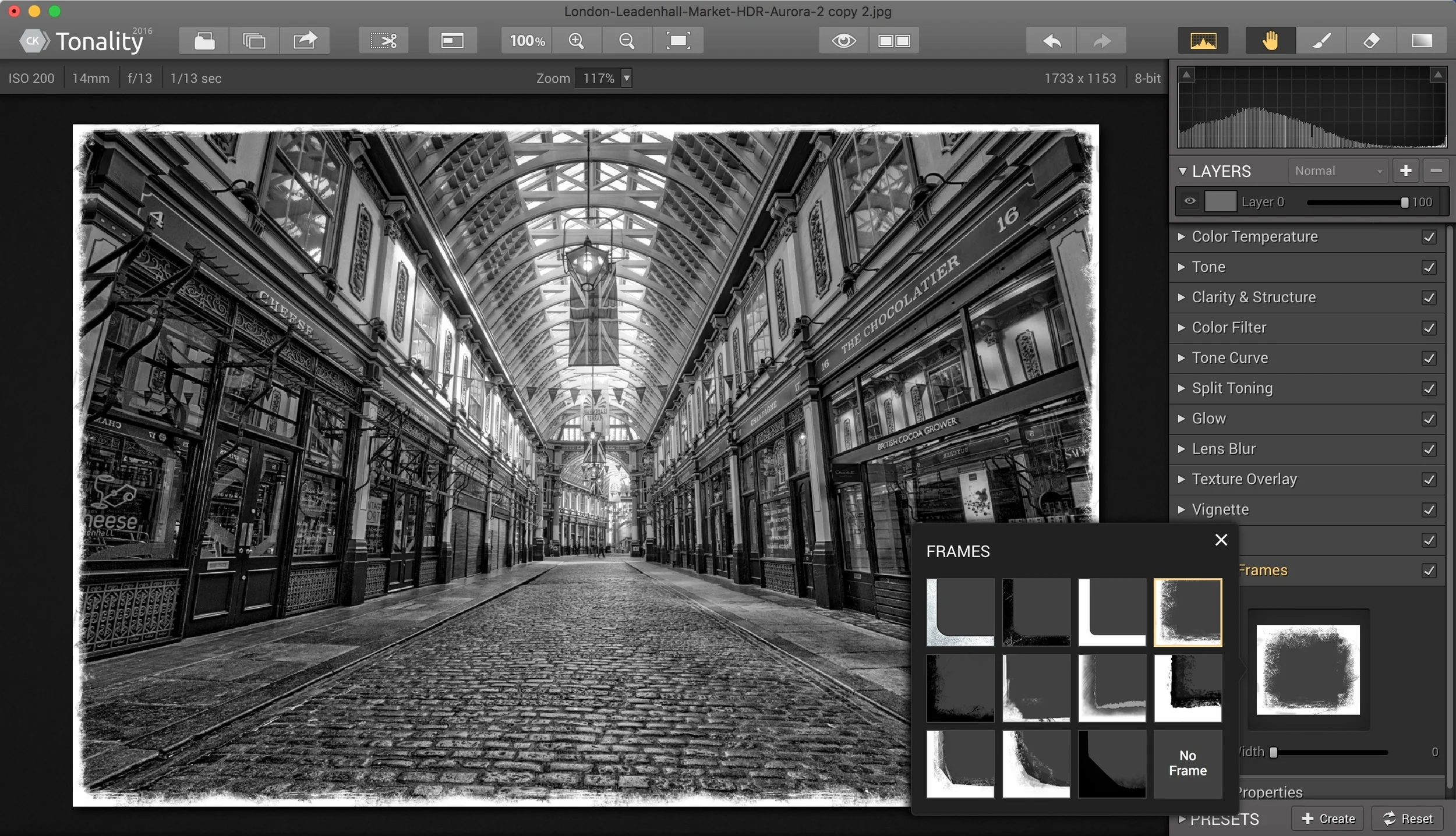Click the undo arrow icon
Image resolution: width=1456 pixels, height=836 pixels.
pyautogui.click(x=1051, y=41)
